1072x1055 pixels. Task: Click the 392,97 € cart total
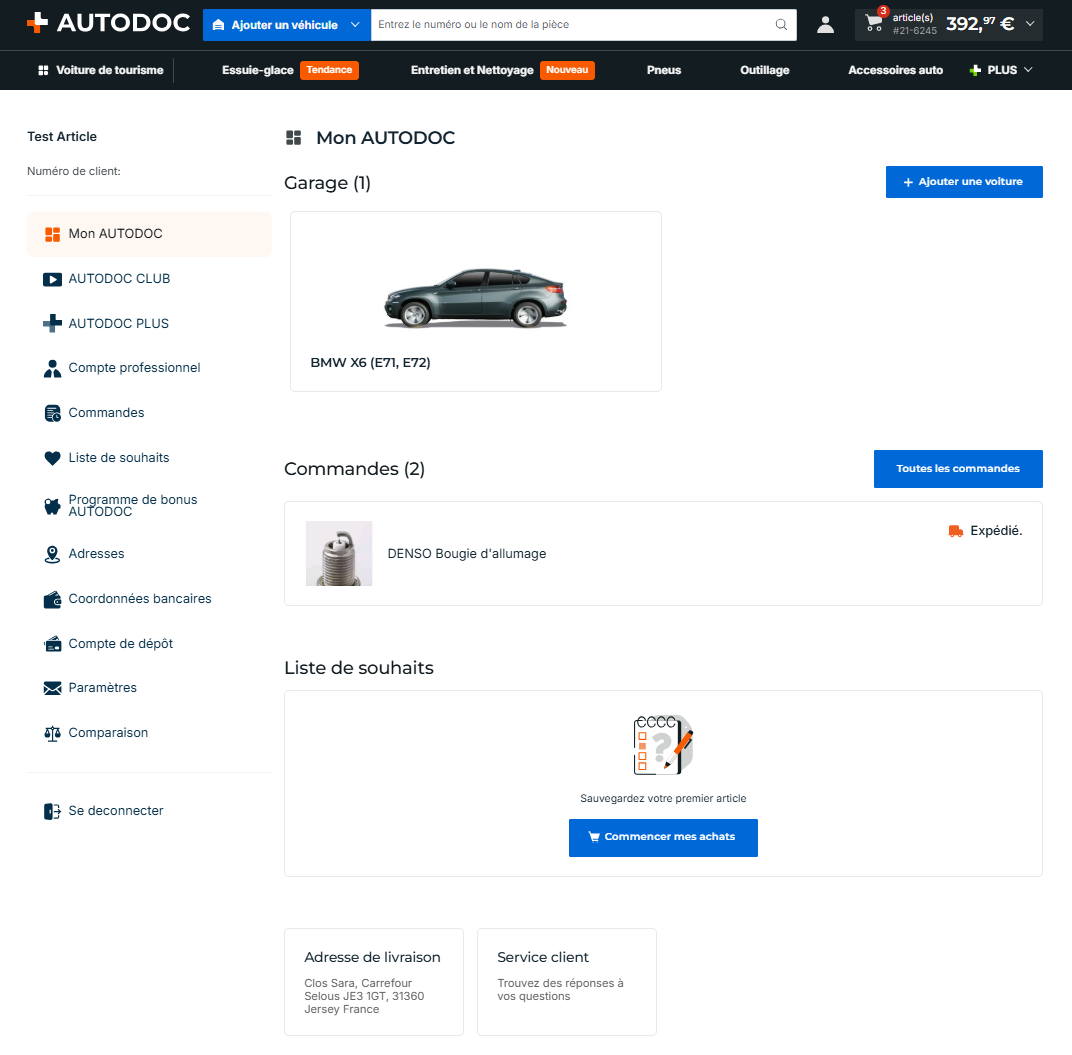pyautogui.click(x=980, y=24)
